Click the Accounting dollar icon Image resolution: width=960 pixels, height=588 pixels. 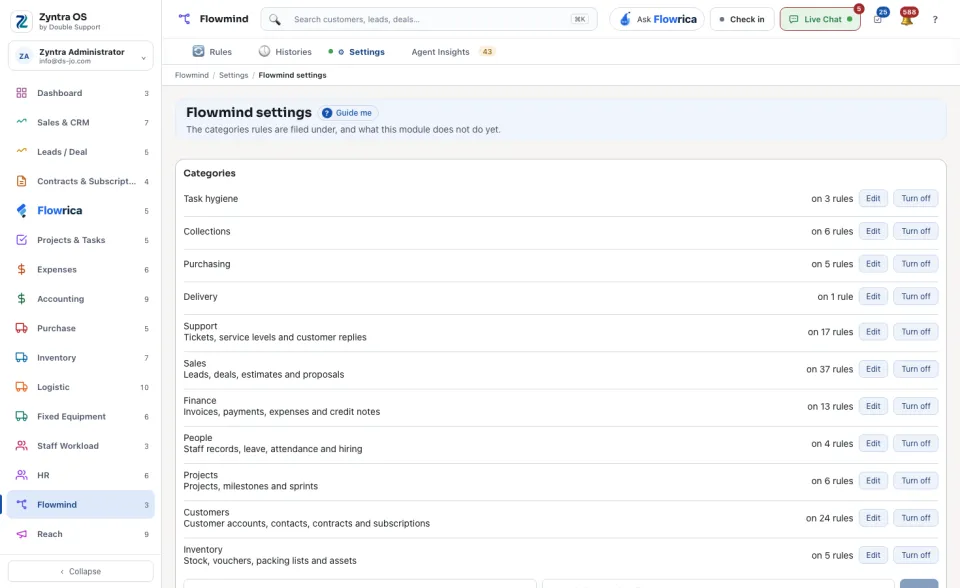(21, 299)
